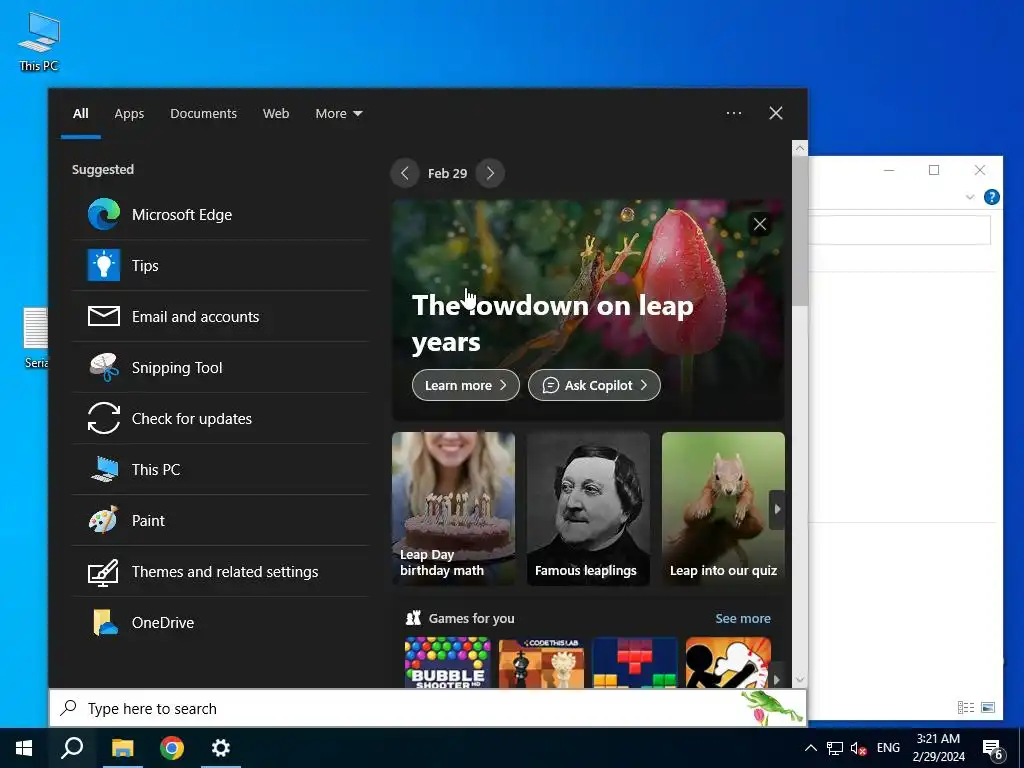Viewport: 1024px width, 768px height.
Task: Click the frog search highlight icon
Action: pyautogui.click(x=772, y=709)
